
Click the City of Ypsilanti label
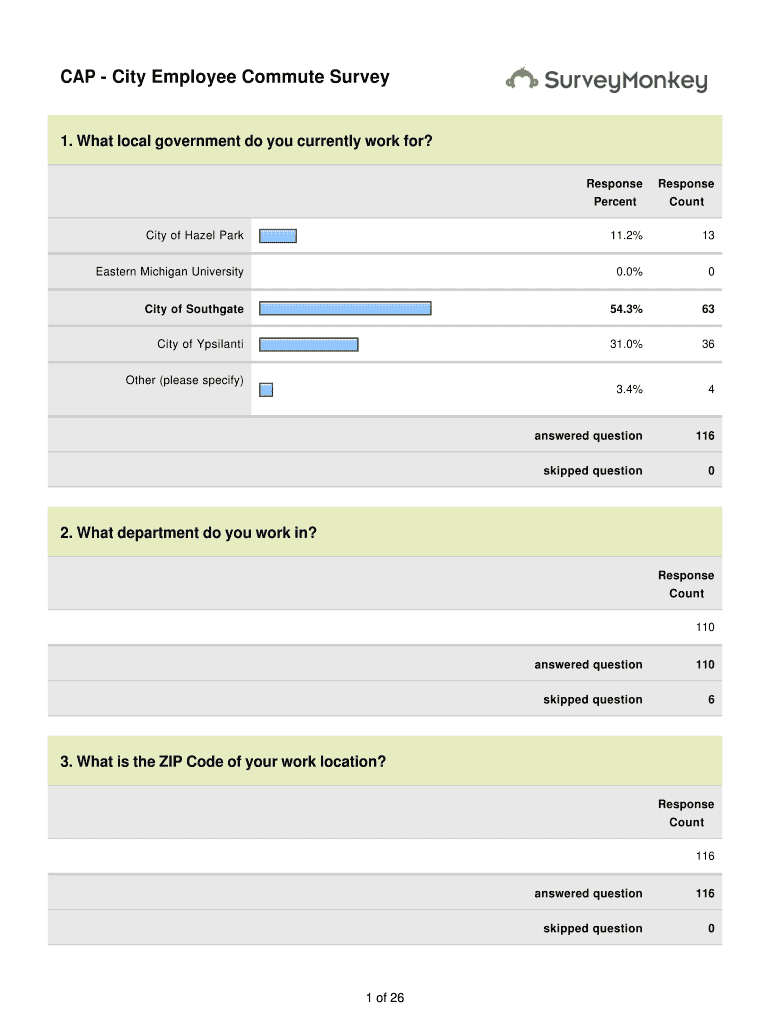coord(200,344)
